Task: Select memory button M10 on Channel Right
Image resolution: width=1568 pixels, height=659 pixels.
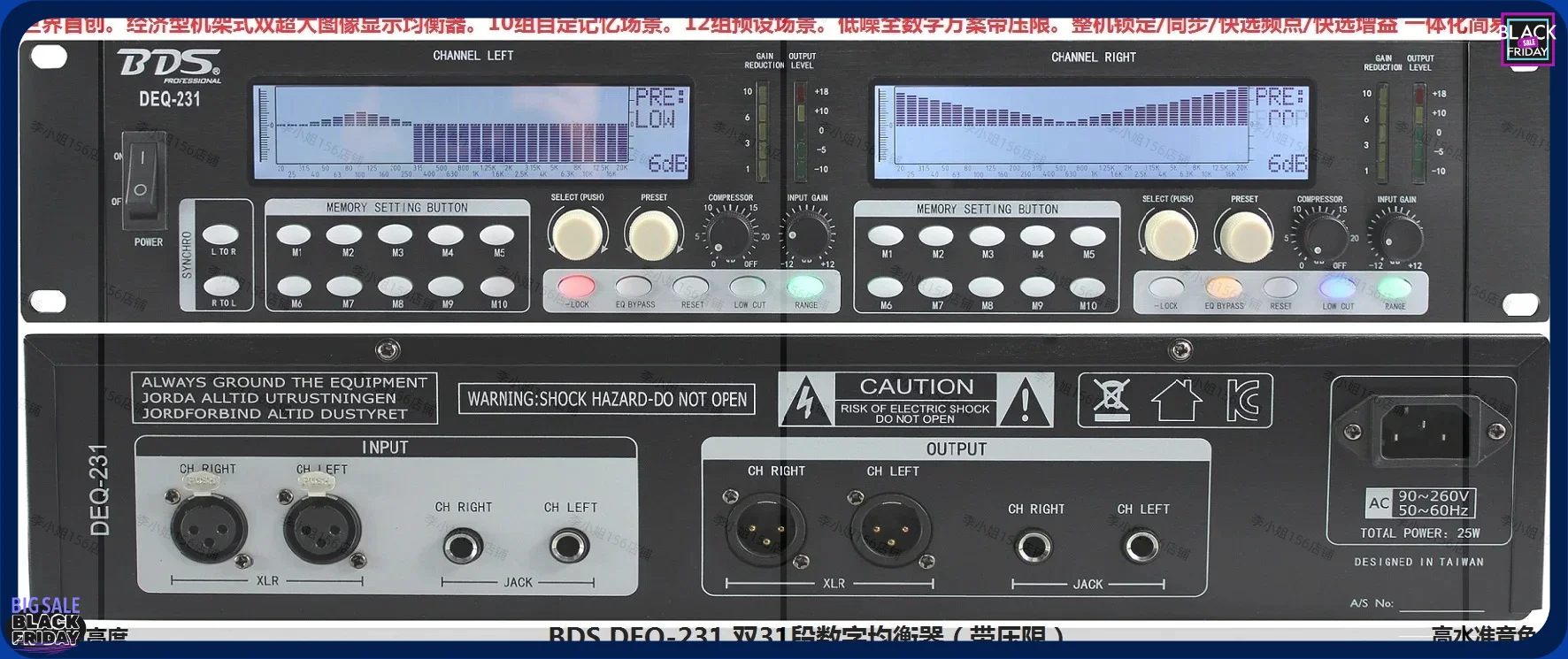Action: tap(1088, 287)
